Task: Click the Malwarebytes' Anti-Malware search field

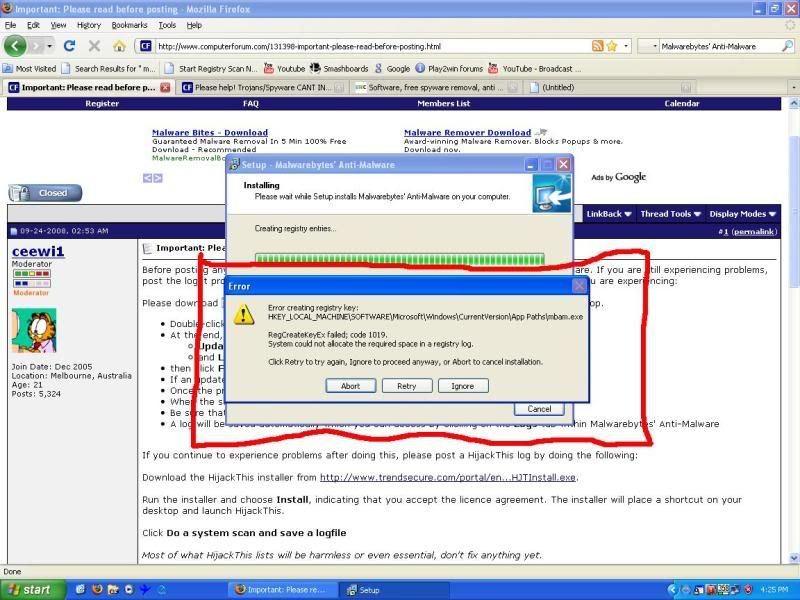Action: [719, 46]
